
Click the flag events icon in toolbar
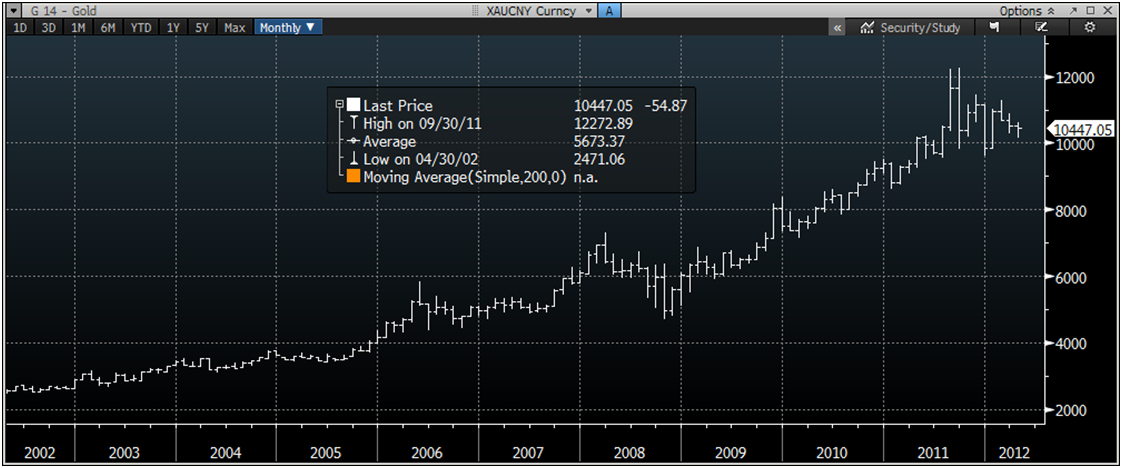(991, 28)
